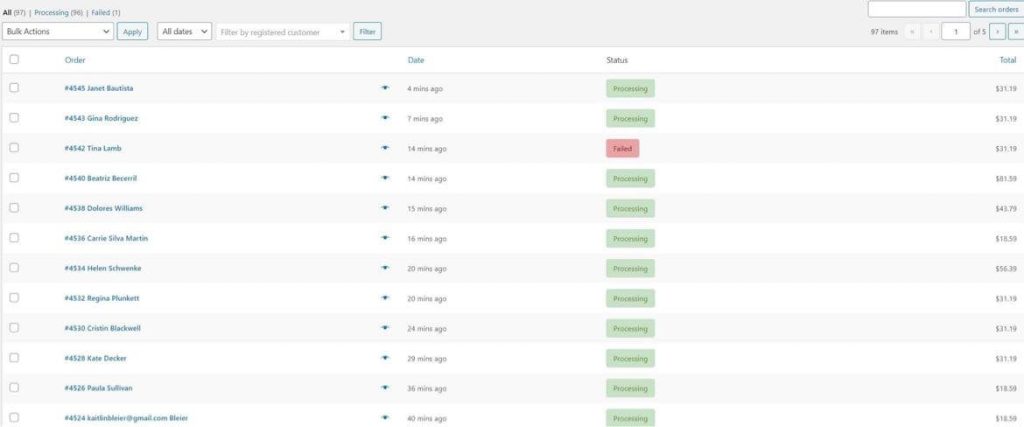
Task: Click the Filter button
Action: 368,31
